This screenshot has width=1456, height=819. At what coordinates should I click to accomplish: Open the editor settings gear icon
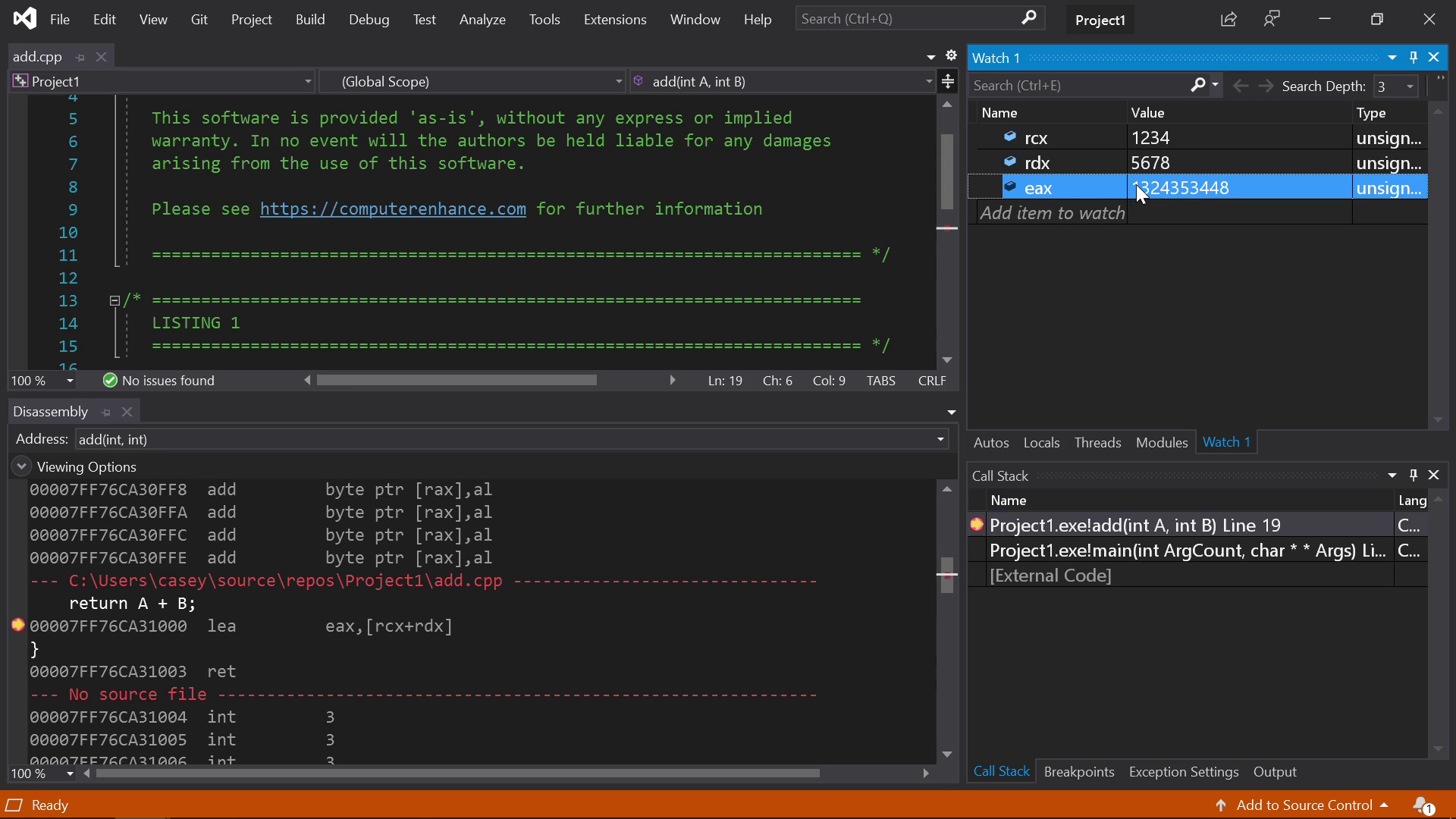(x=951, y=56)
